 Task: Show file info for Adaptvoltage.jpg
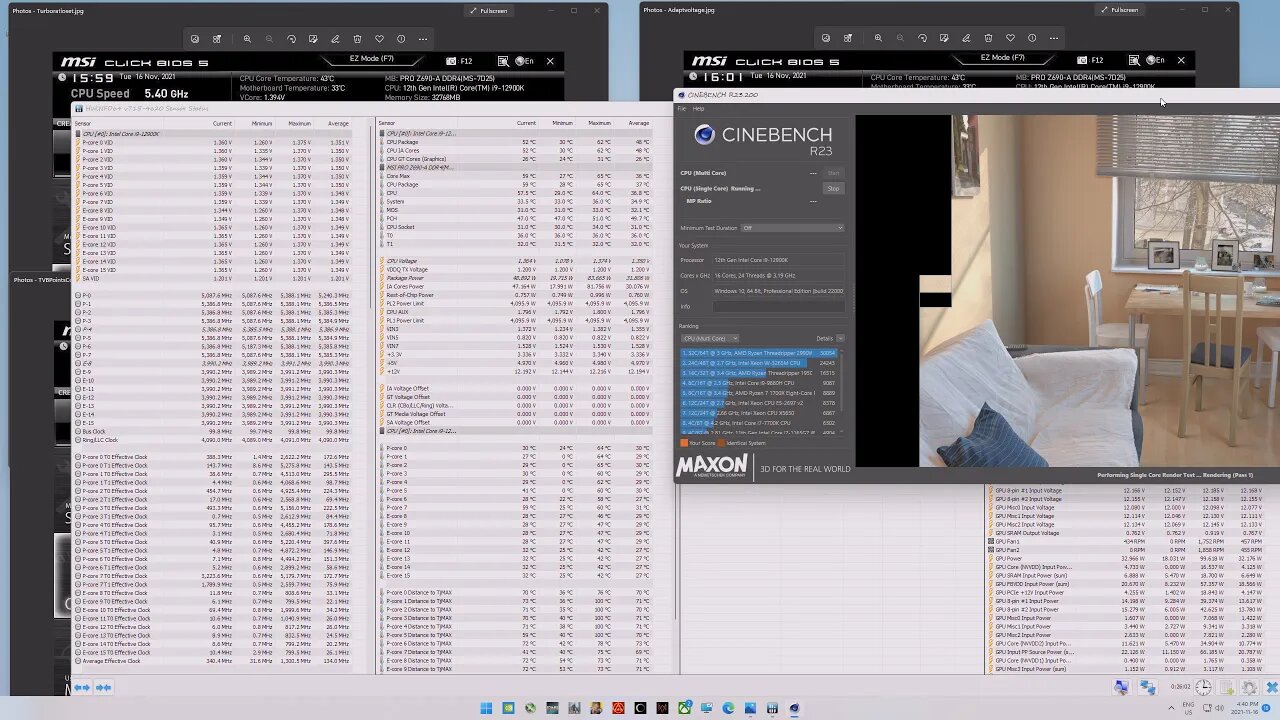(x=1032, y=39)
